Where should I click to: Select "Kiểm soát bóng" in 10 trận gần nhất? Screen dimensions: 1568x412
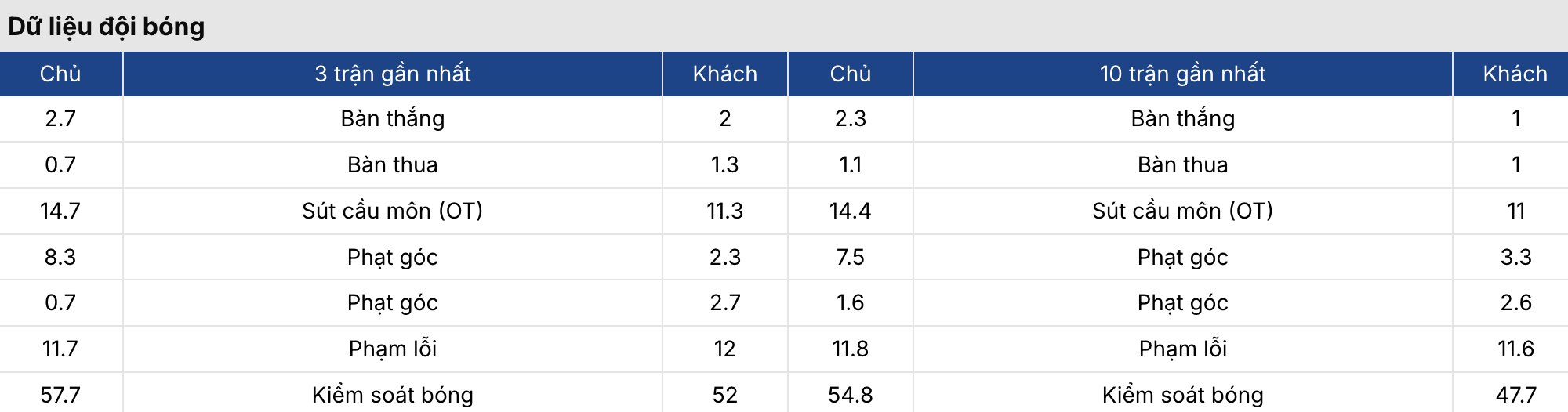pos(1182,395)
